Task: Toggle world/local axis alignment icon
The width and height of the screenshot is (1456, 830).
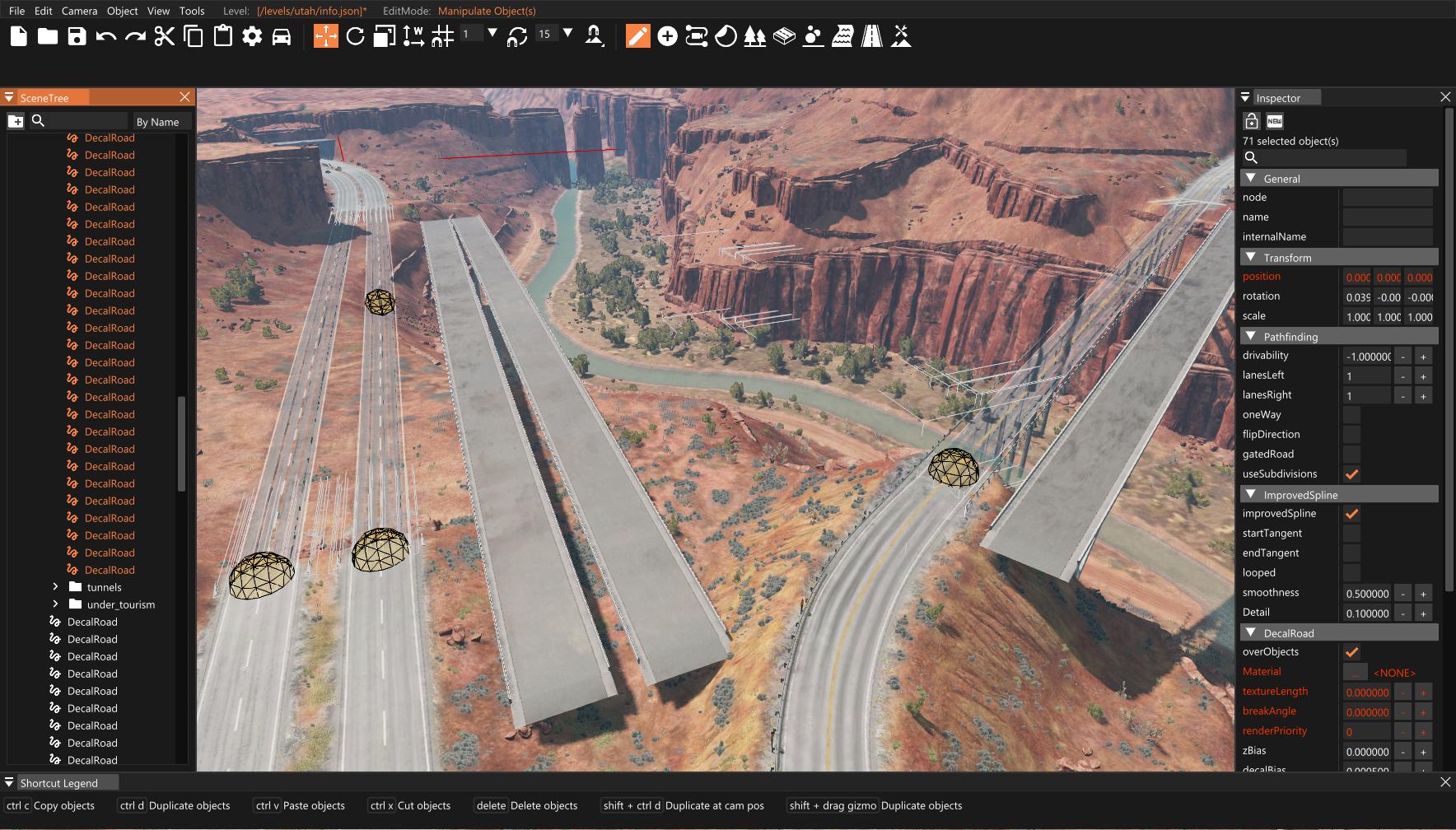Action: click(x=413, y=36)
